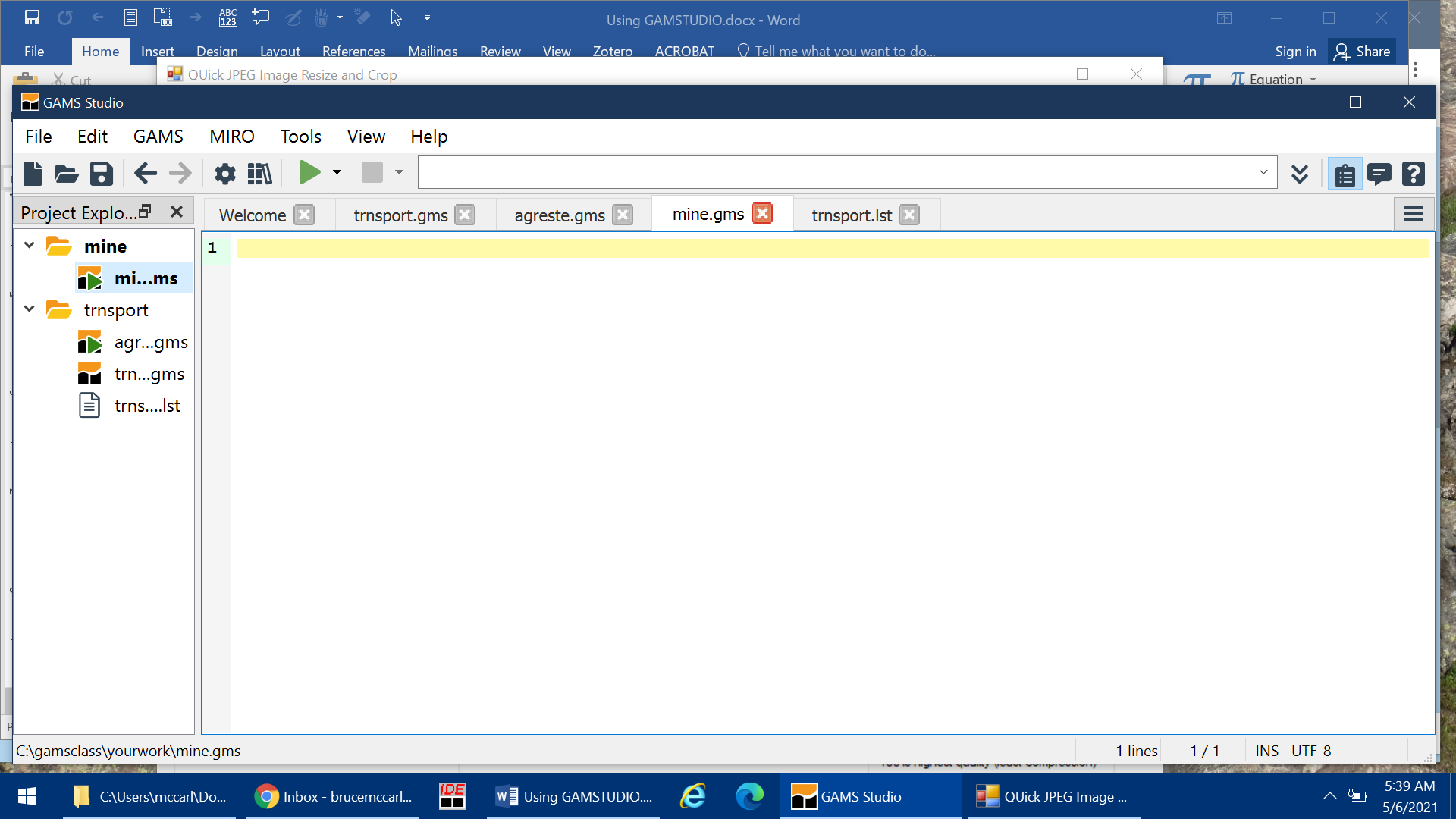1456x819 pixels.
Task: Open Settings with the gear icon
Action: 224,174
